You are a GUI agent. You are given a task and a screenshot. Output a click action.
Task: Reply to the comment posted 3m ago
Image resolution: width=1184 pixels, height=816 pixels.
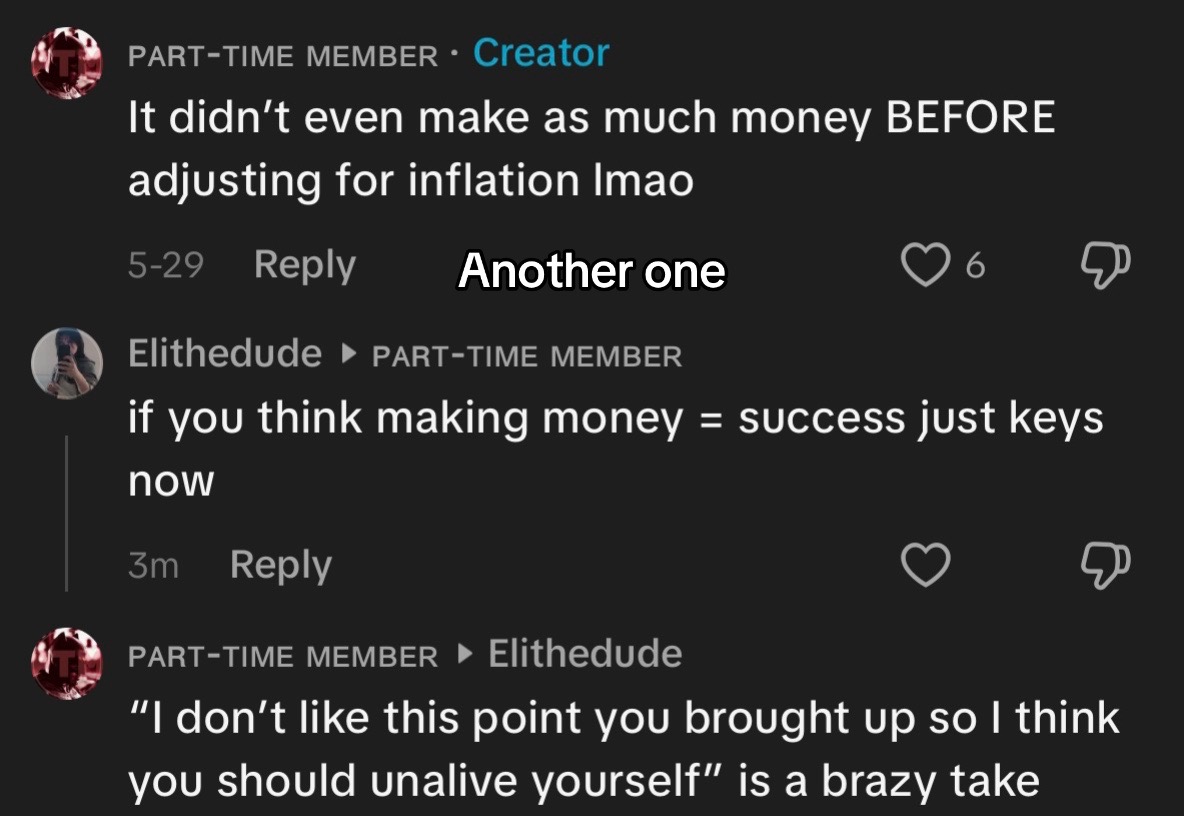280,565
